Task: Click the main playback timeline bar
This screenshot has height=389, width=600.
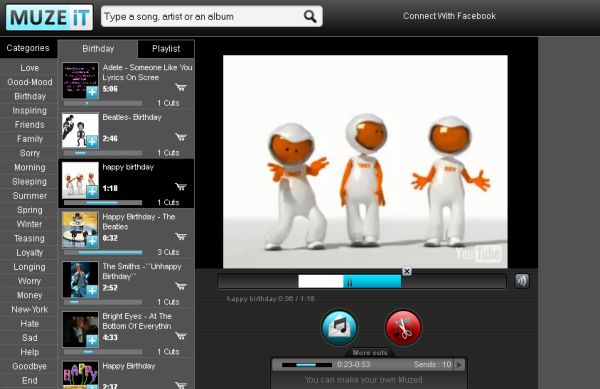Action: coord(362,282)
